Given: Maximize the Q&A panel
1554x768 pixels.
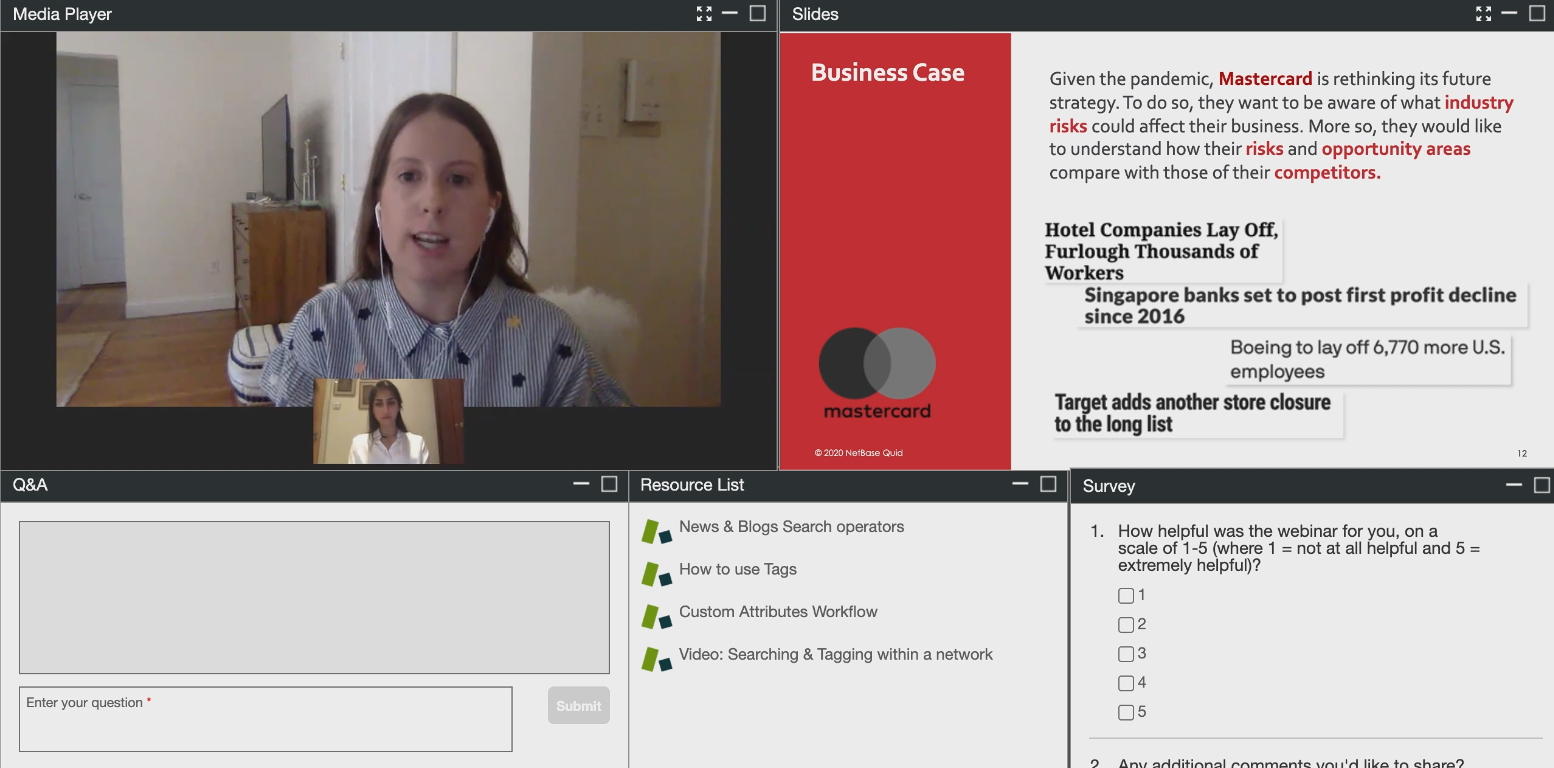Looking at the screenshot, I should point(609,484).
